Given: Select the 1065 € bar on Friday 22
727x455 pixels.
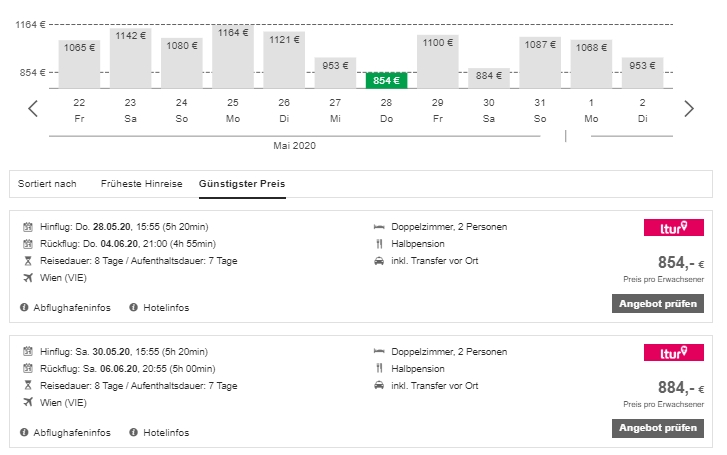Looking at the screenshot, I should click(x=79, y=64).
